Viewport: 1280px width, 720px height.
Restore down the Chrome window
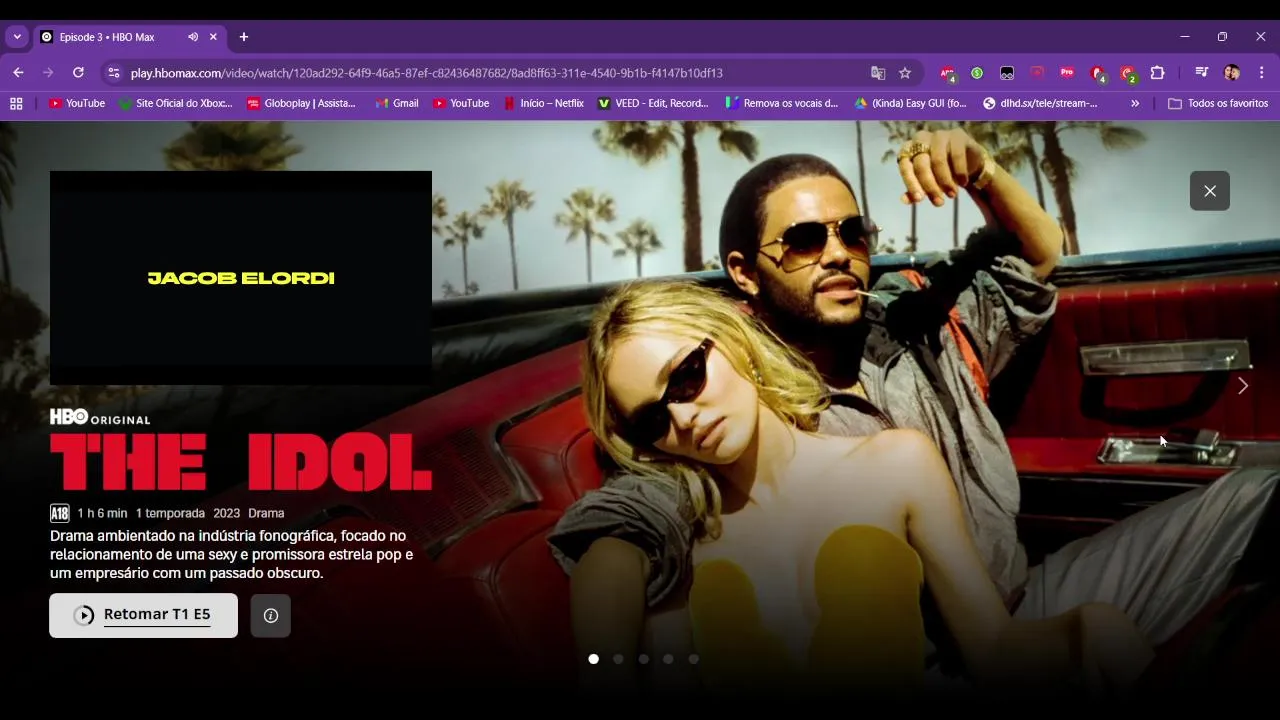click(x=1222, y=37)
